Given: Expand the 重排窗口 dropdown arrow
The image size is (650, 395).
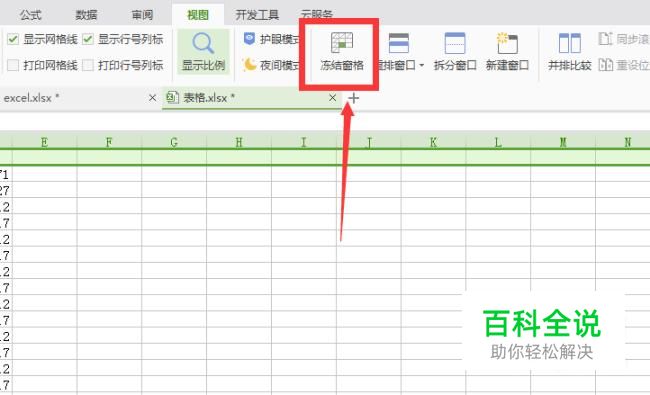Looking at the screenshot, I should (x=422, y=65).
